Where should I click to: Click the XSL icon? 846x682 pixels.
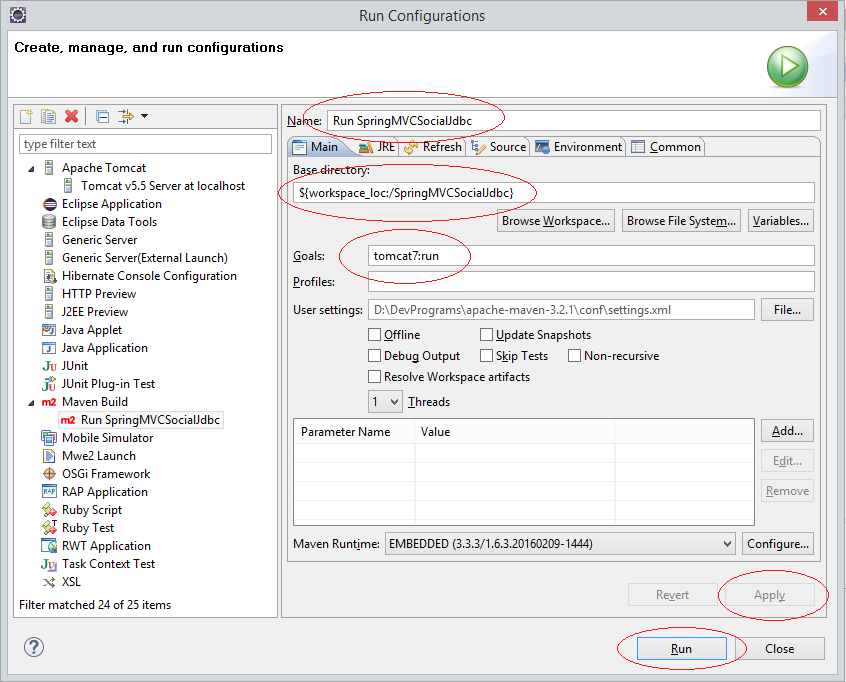[49, 582]
